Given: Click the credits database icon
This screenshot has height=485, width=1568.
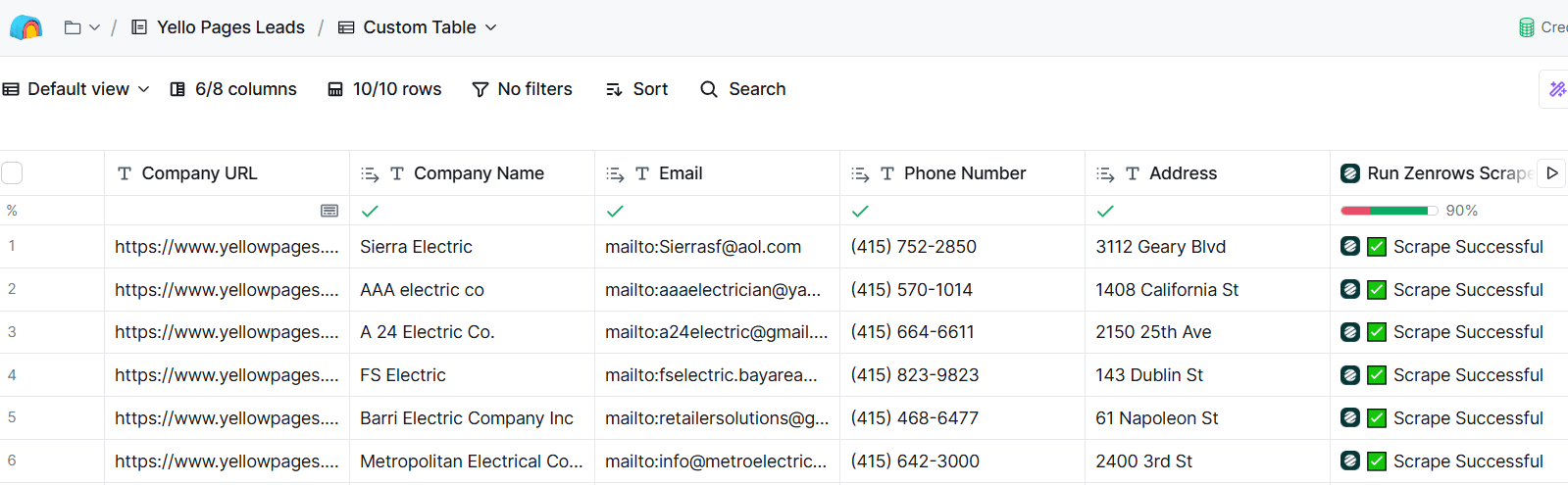Looking at the screenshot, I should tap(1526, 27).
